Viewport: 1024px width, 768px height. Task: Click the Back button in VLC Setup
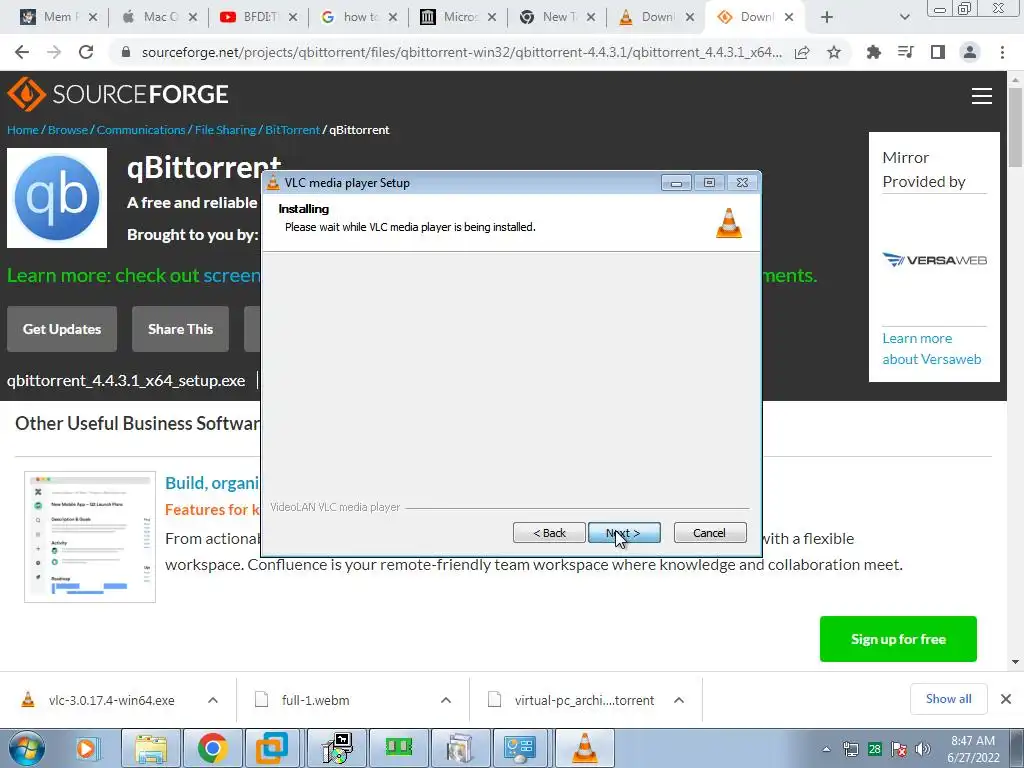(549, 533)
